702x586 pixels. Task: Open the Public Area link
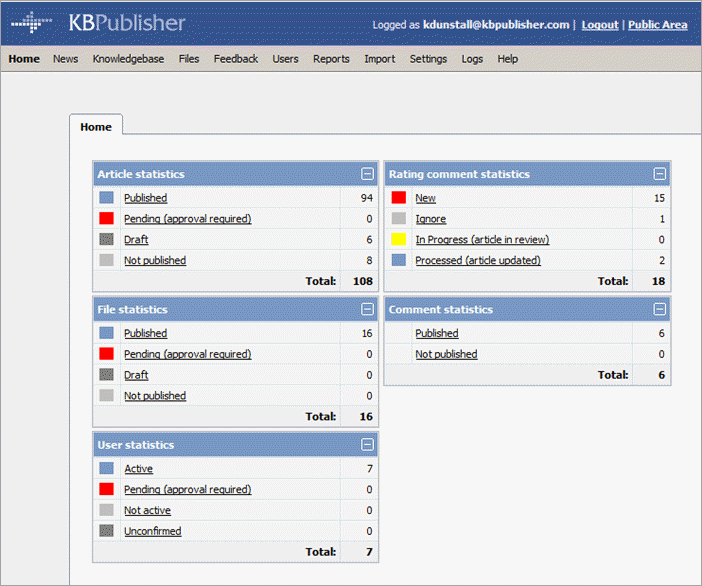coord(657,25)
